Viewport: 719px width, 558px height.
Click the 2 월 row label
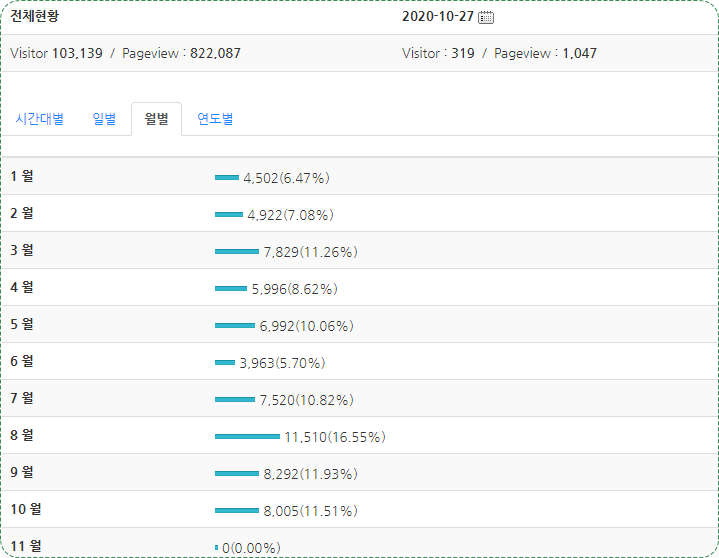22,213
